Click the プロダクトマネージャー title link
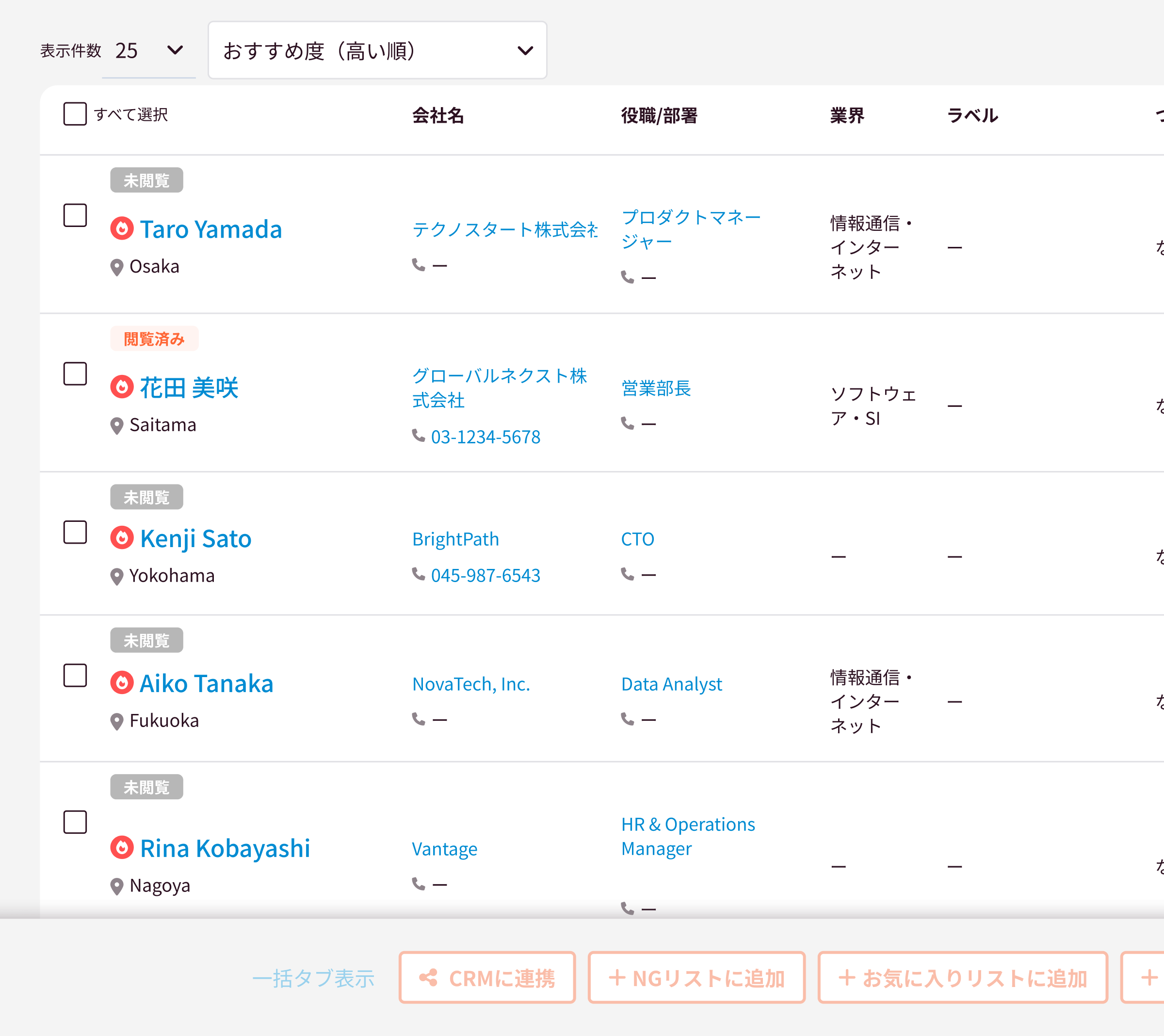Image resolution: width=1164 pixels, height=1036 pixels. 691,229
